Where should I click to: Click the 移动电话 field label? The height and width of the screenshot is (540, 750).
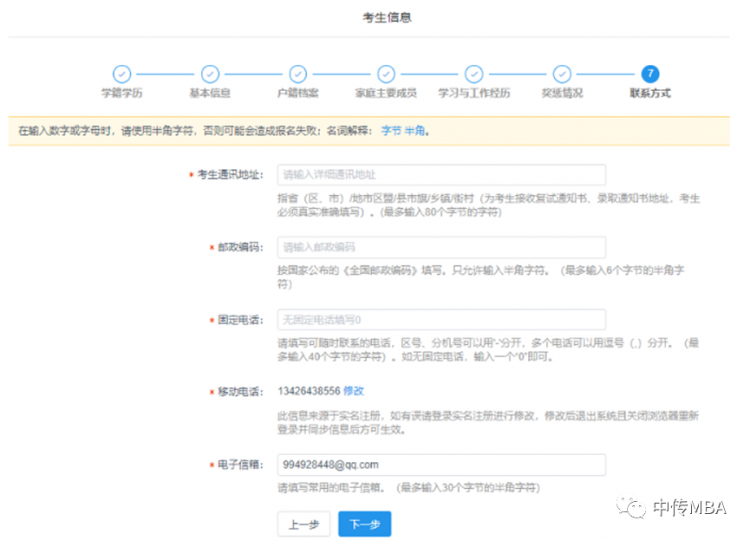click(241, 392)
